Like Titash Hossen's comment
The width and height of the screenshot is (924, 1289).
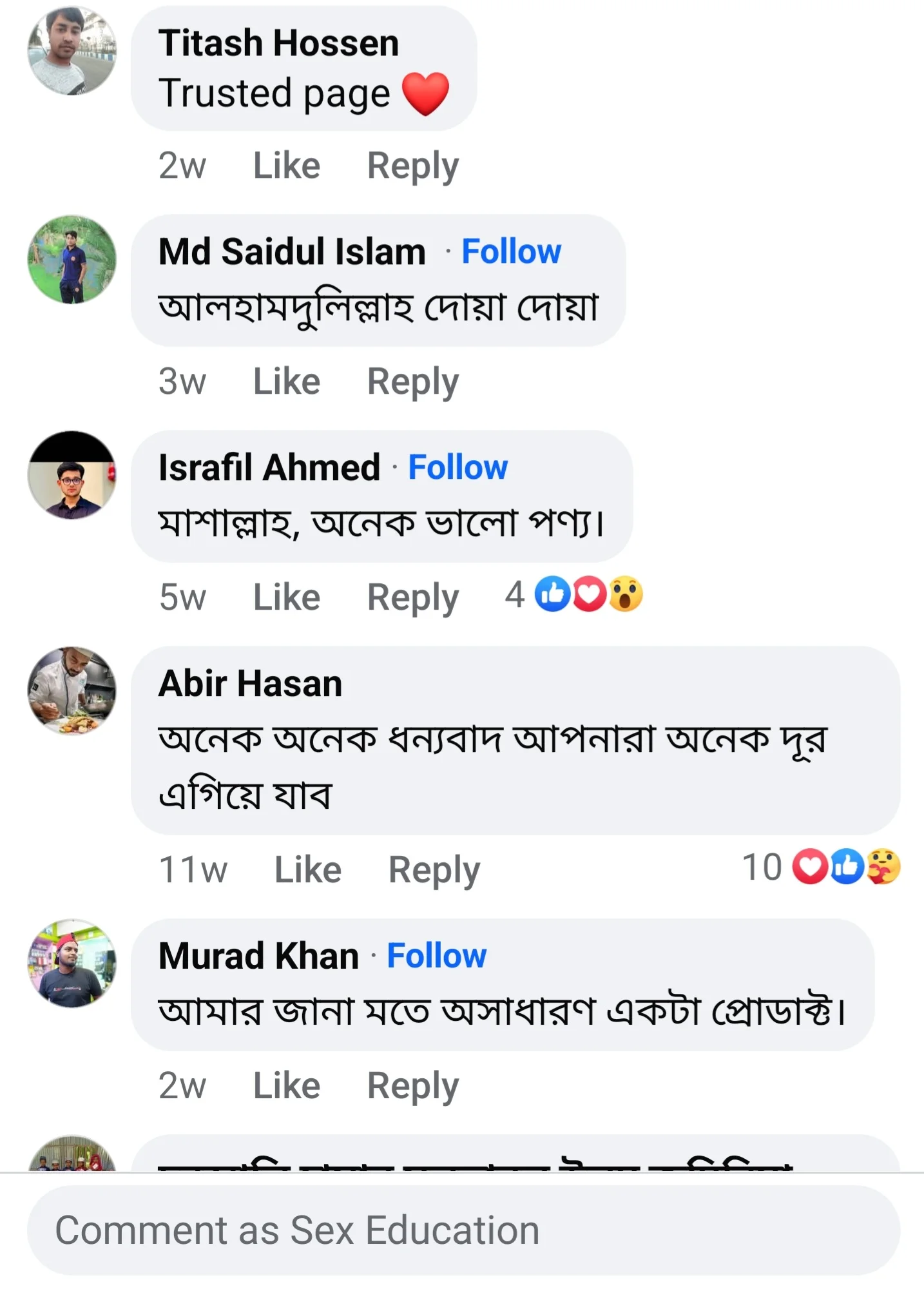click(x=285, y=164)
